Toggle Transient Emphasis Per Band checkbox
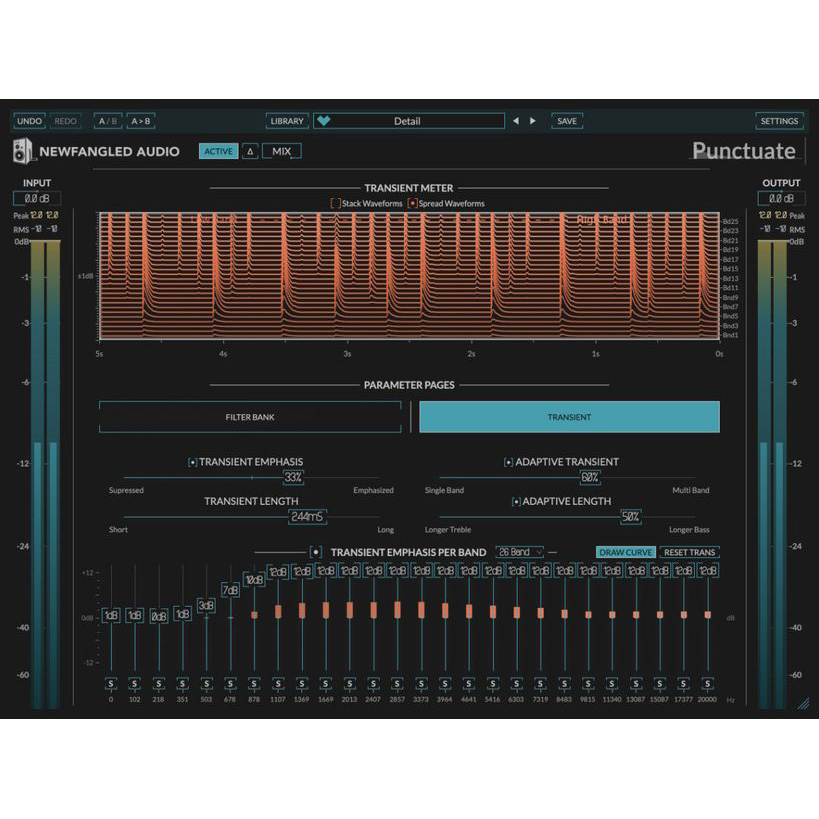 click(315, 552)
